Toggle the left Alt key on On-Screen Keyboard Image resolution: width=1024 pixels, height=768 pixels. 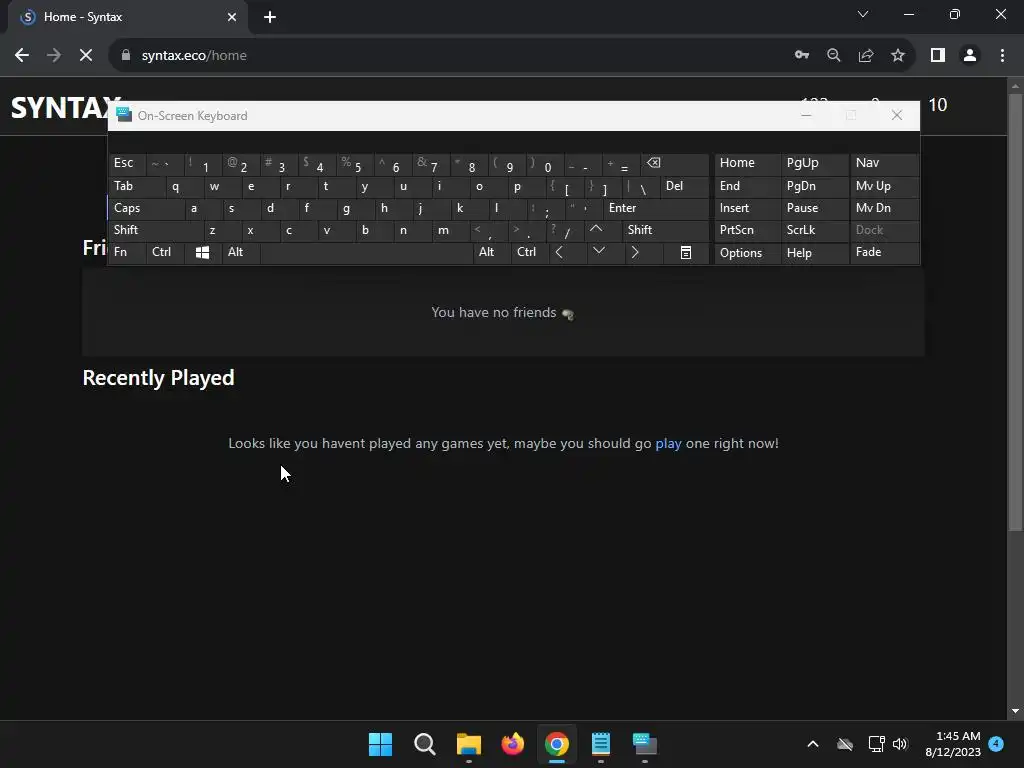coord(241,253)
